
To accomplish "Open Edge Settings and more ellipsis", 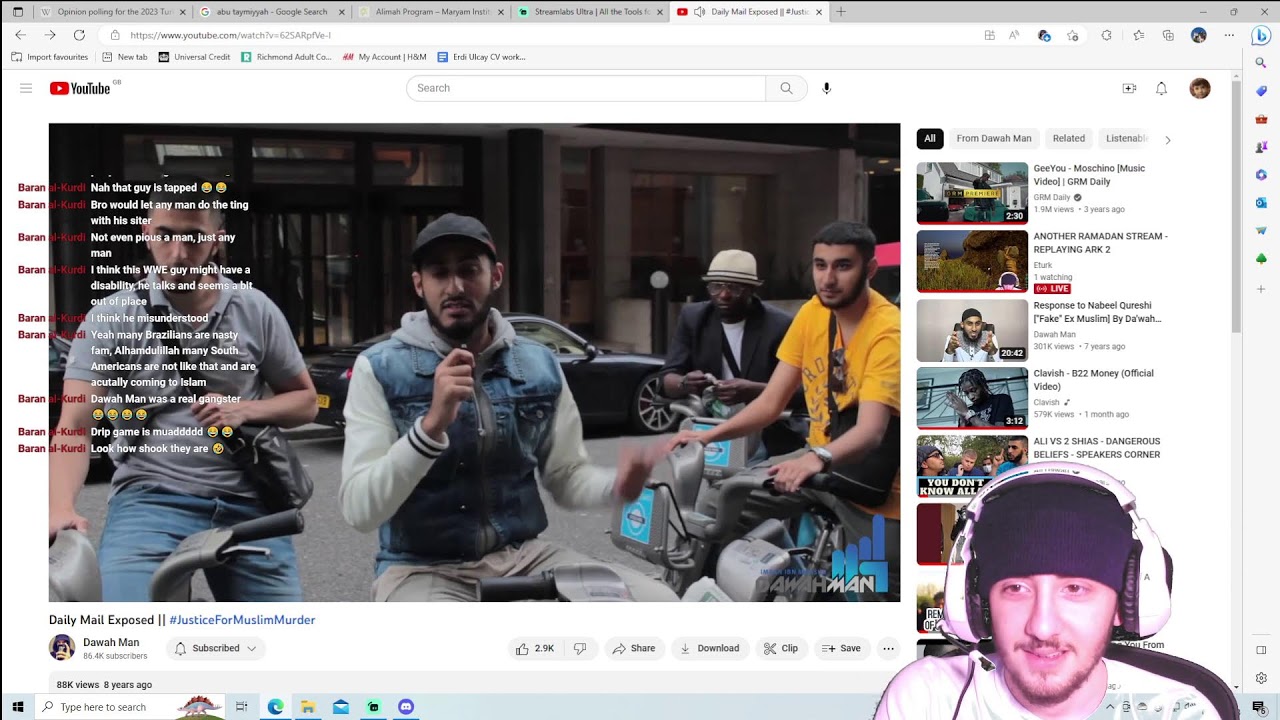I will pyautogui.click(x=1229, y=35).
